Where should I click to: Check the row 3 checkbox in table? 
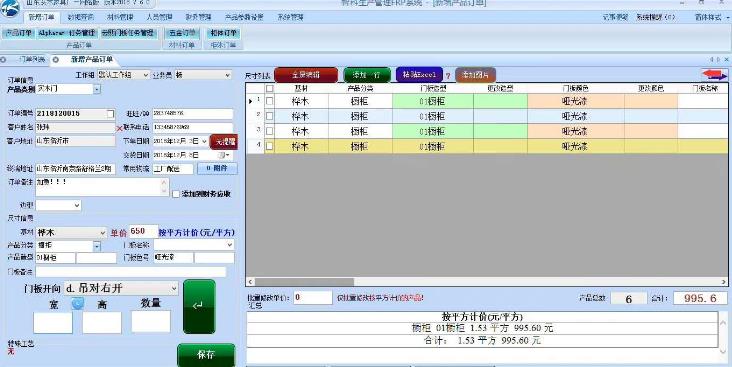pos(269,131)
